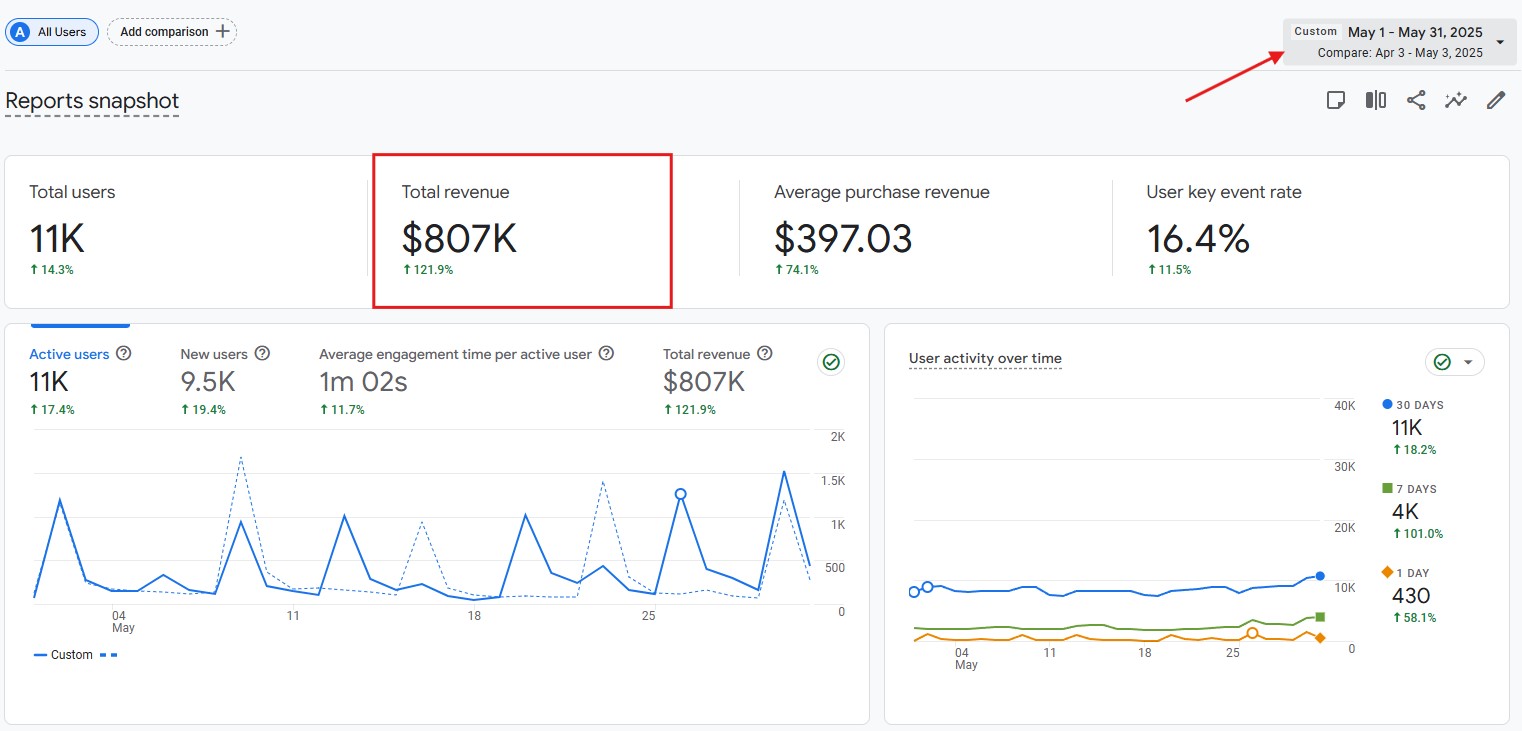Image resolution: width=1522 pixels, height=731 pixels.
Task: Click the help icon next to New users
Action: [262, 353]
